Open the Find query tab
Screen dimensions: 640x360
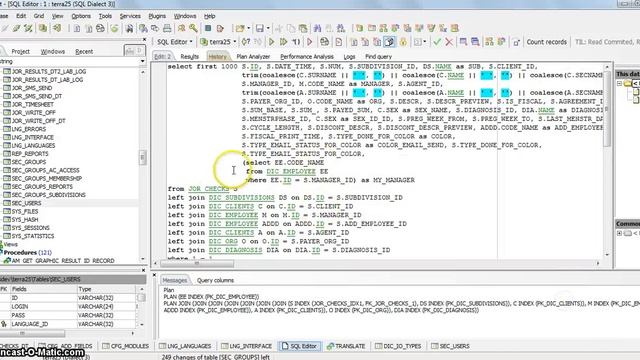(378, 57)
